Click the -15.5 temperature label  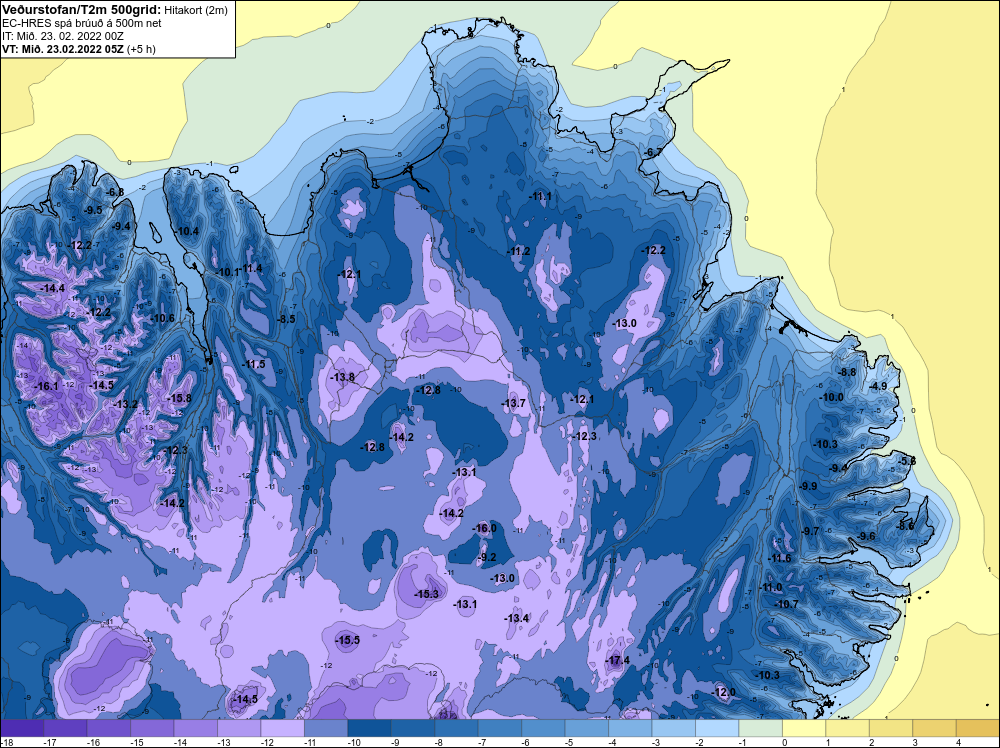point(348,640)
